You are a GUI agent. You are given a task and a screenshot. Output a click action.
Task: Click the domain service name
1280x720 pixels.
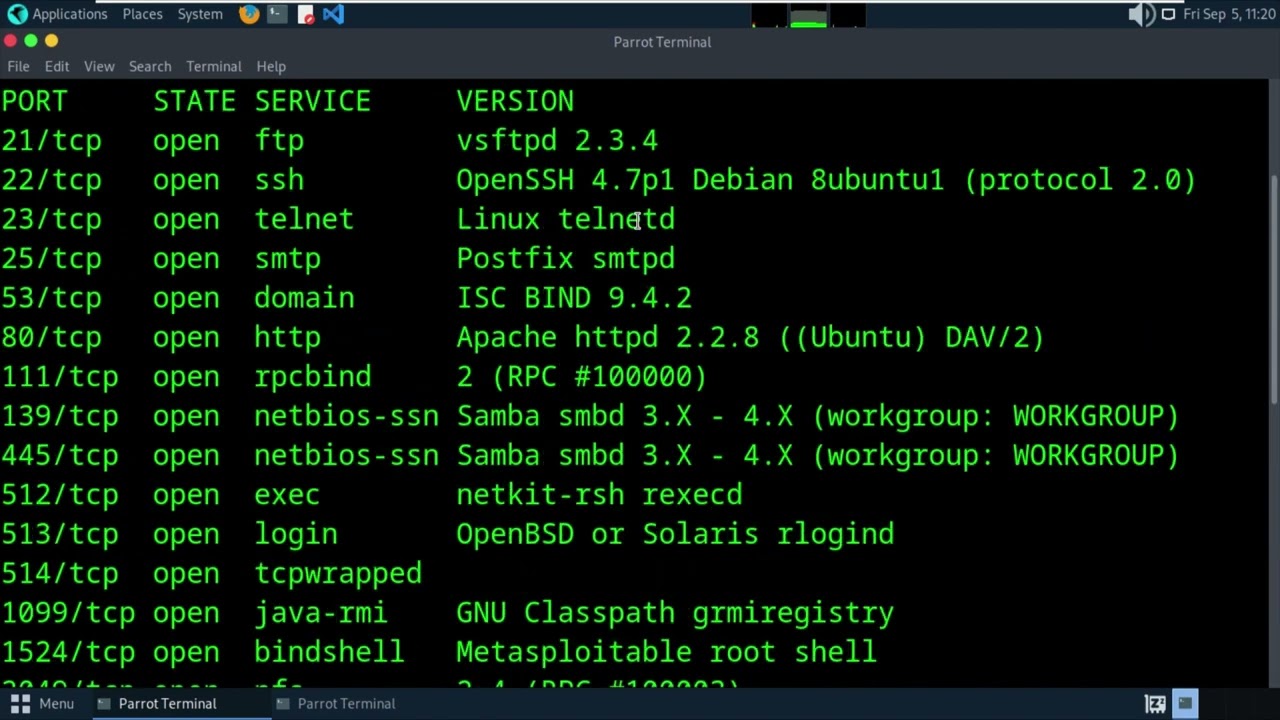304,298
